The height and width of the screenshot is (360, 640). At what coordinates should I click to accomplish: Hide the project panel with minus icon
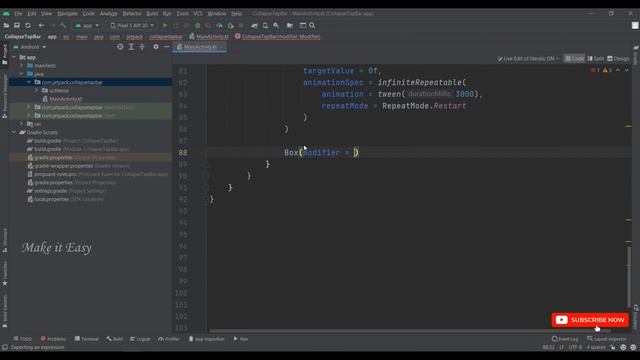coord(166,47)
